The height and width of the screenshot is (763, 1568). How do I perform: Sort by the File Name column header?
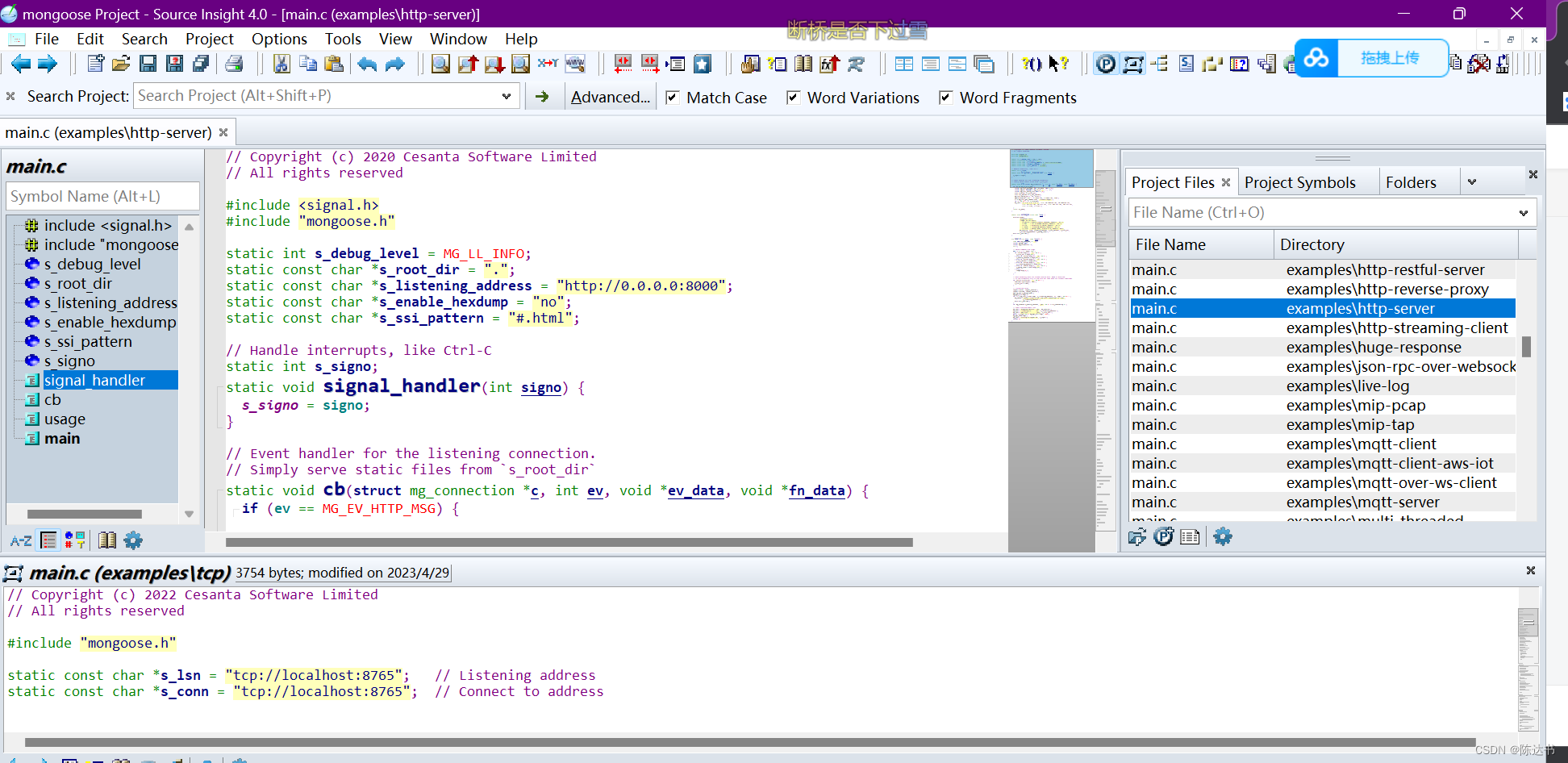click(x=1201, y=244)
